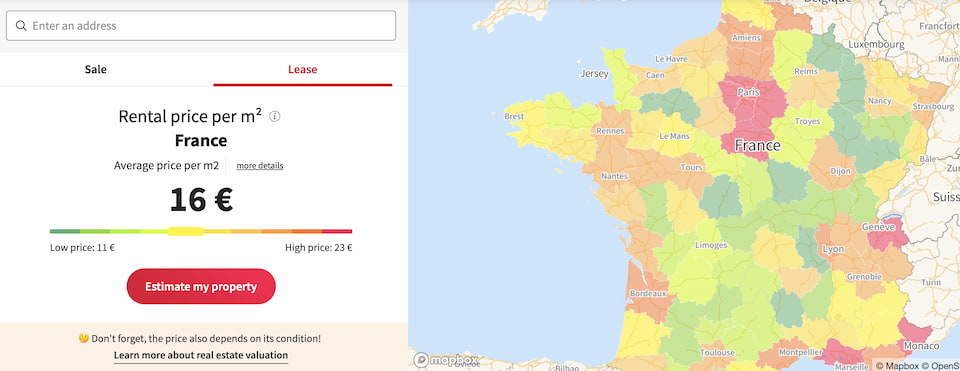Click the thinking emoji icon
Screen dimensions: 960x371
[84, 338]
